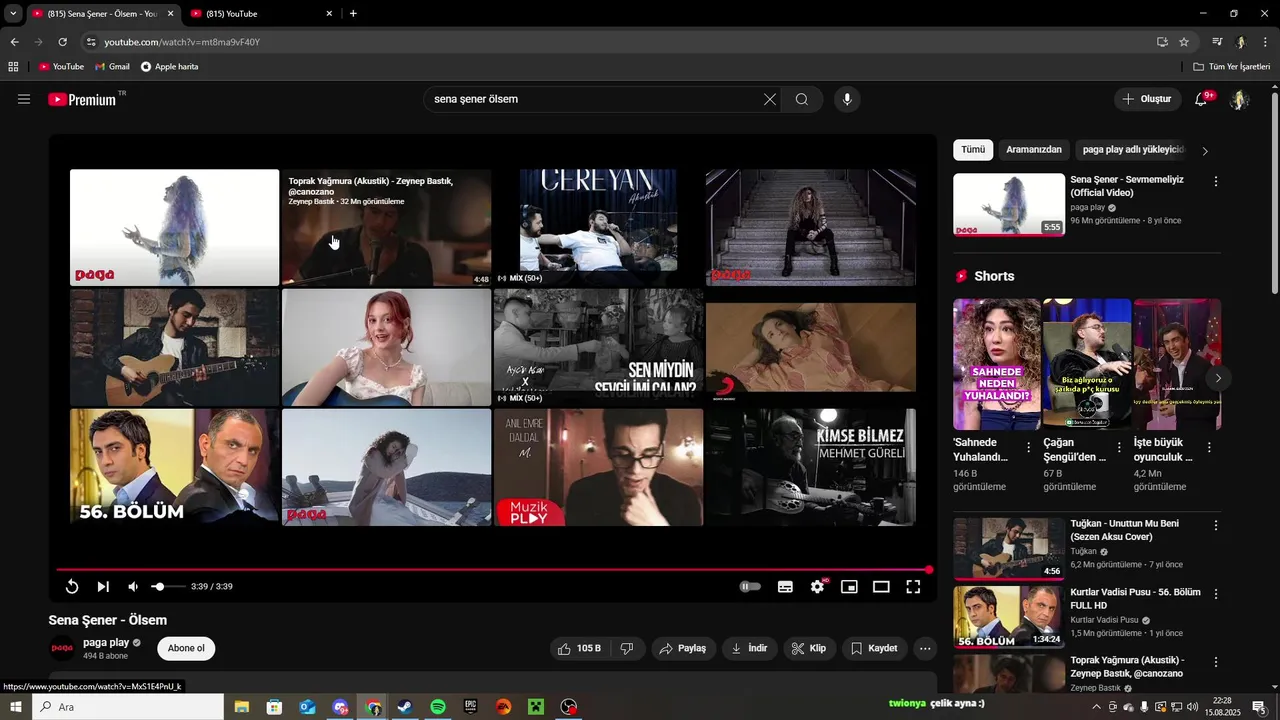
Task: Open the options menu for the Çağan Şengül'den short
Action: click(1119, 448)
